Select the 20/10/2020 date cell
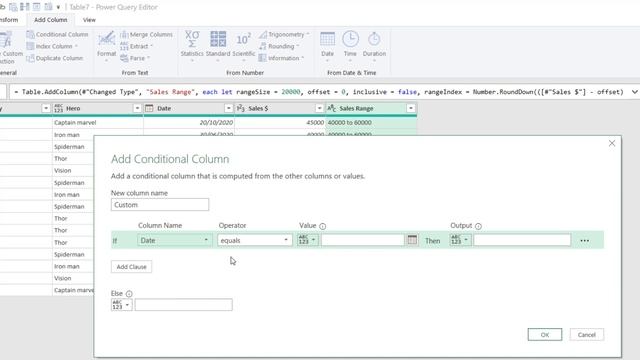Image resolution: width=640 pixels, height=360 pixels. (x=189, y=122)
